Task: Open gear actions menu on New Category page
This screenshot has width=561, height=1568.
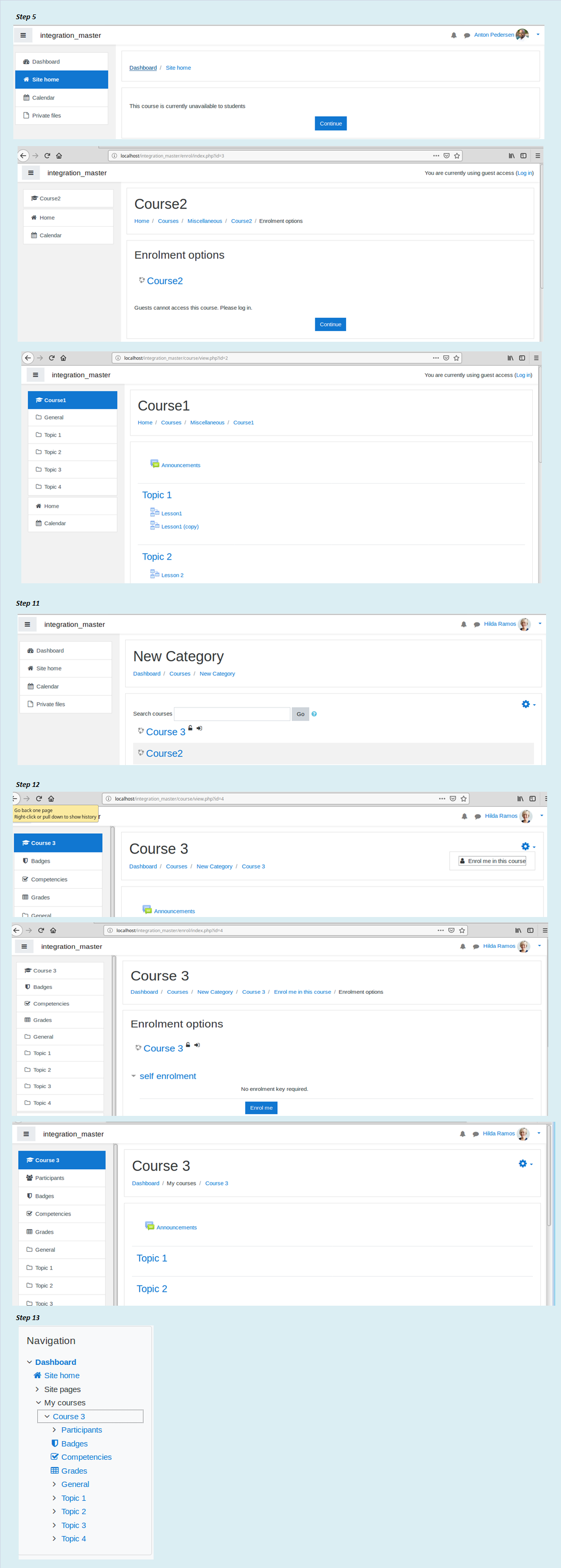Action: (528, 704)
